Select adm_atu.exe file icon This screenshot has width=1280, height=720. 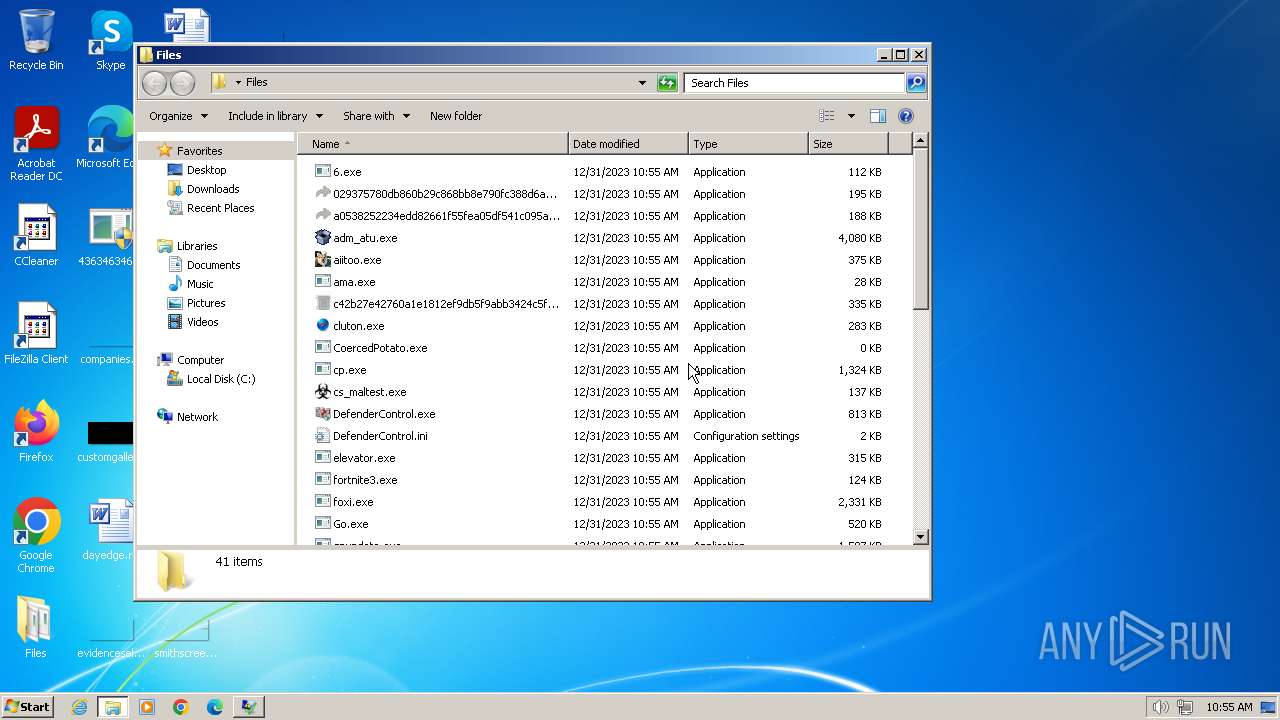(322, 238)
